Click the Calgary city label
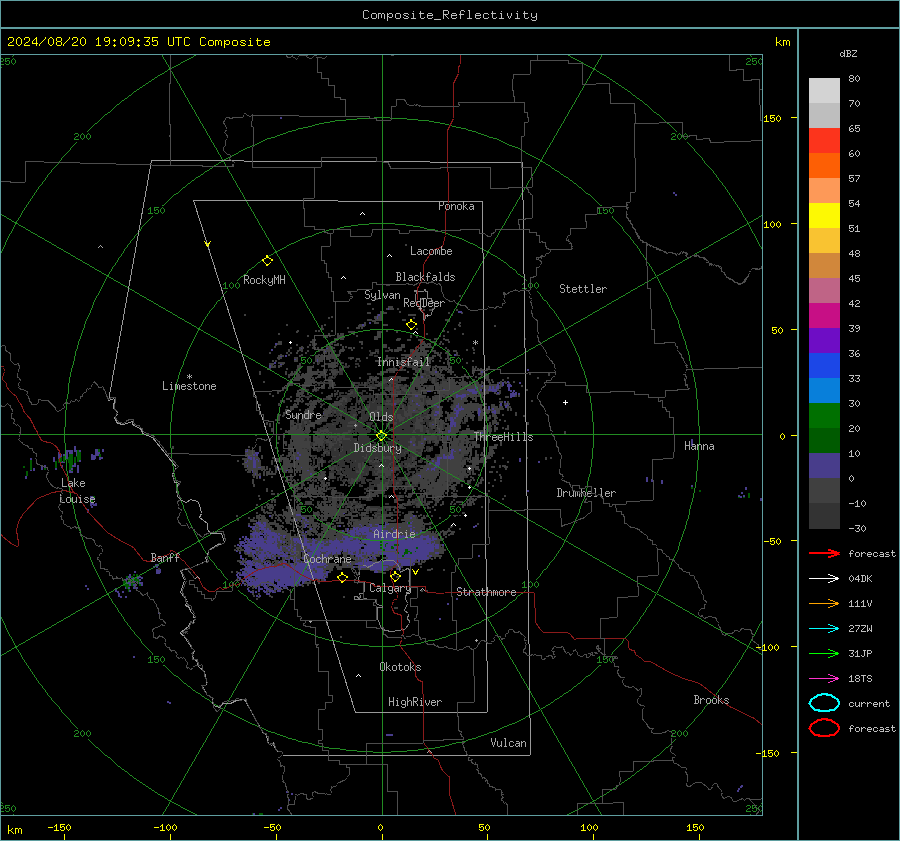Viewport: 900px width, 841px height. tap(390, 588)
